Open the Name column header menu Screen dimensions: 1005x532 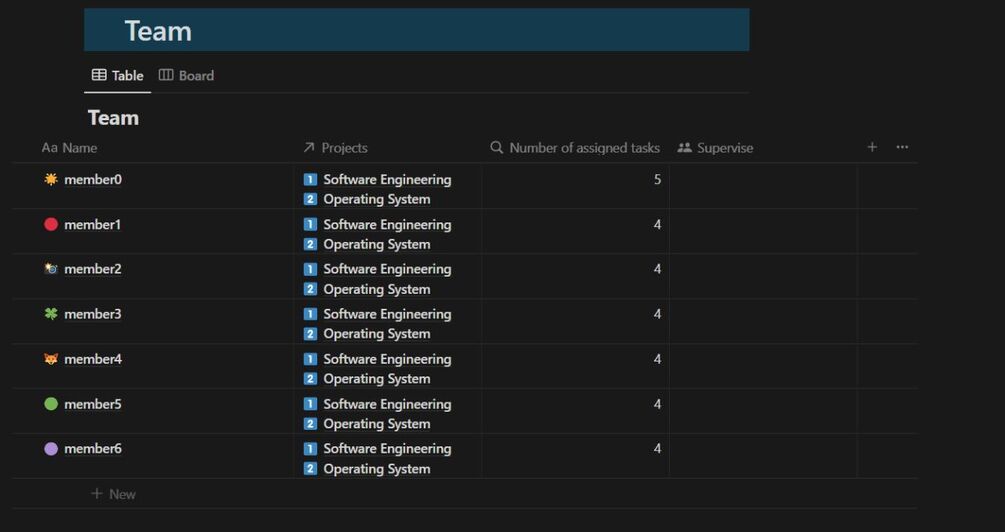coord(70,148)
